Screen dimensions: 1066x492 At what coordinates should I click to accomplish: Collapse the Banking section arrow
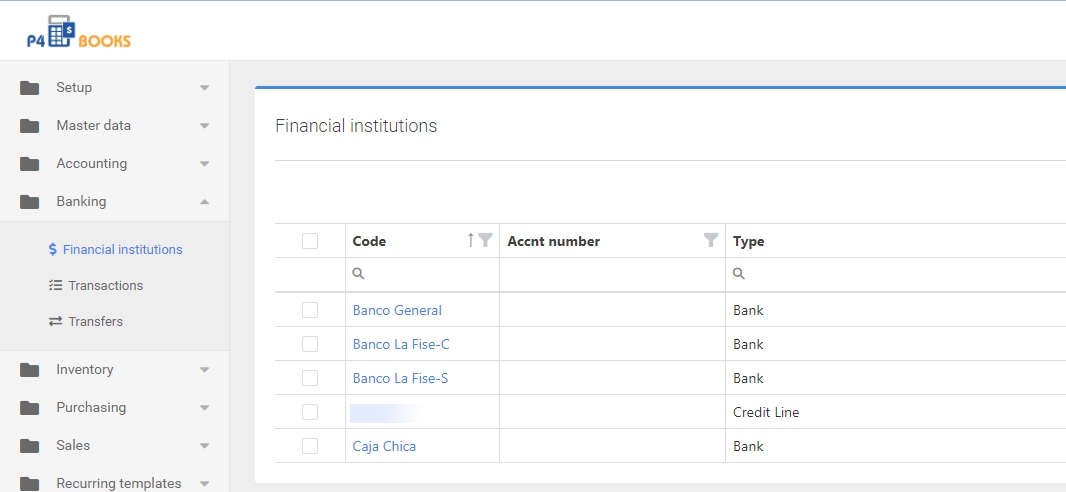click(x=204, y=202)
